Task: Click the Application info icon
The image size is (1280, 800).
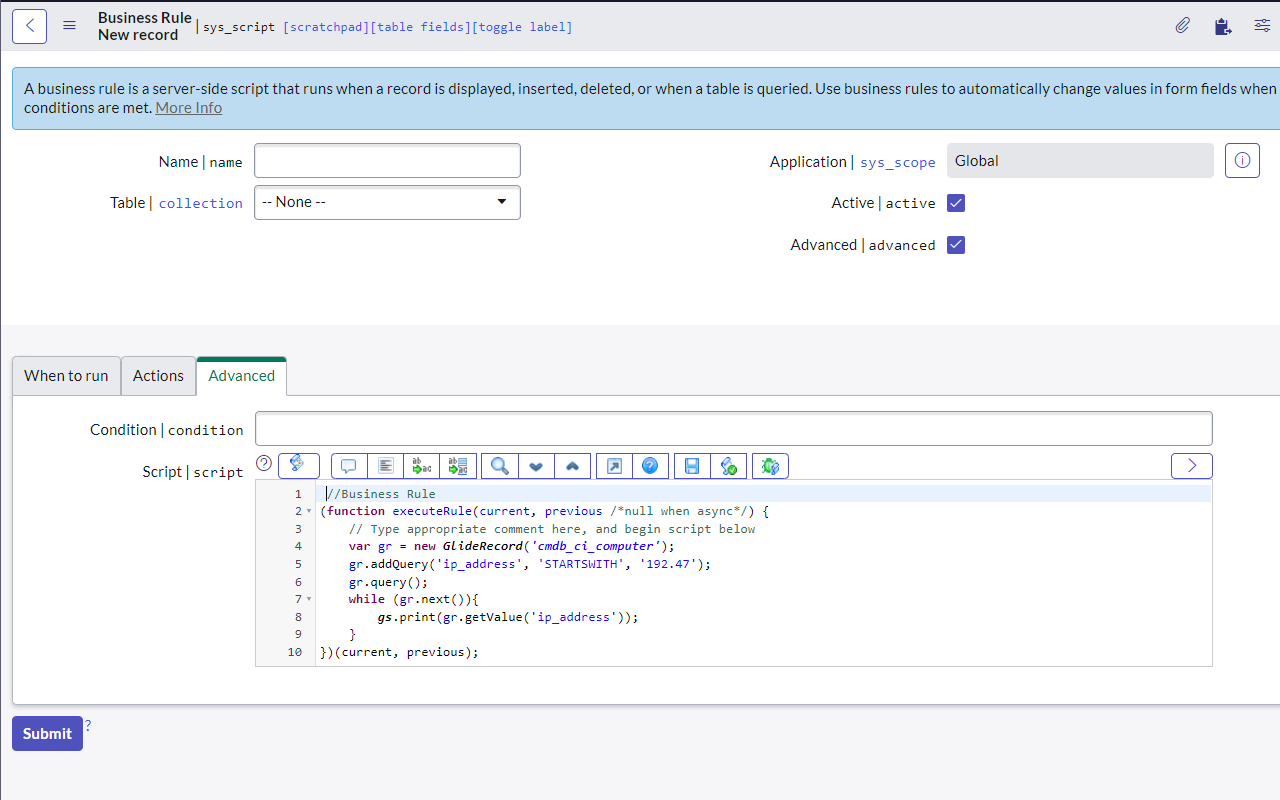Action: [1242, 160]
